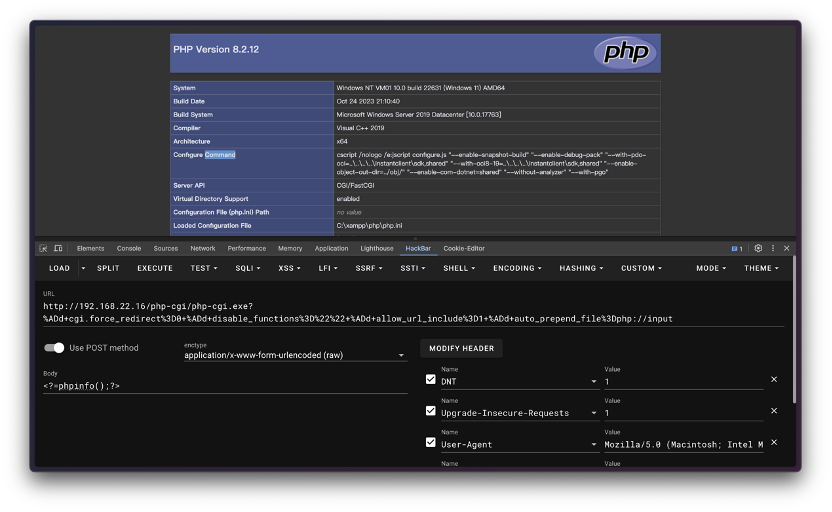This screenshot has width=832, height=512.
Task: Uncheck the DNT header checkbox
Action: (x=430, y=379)
